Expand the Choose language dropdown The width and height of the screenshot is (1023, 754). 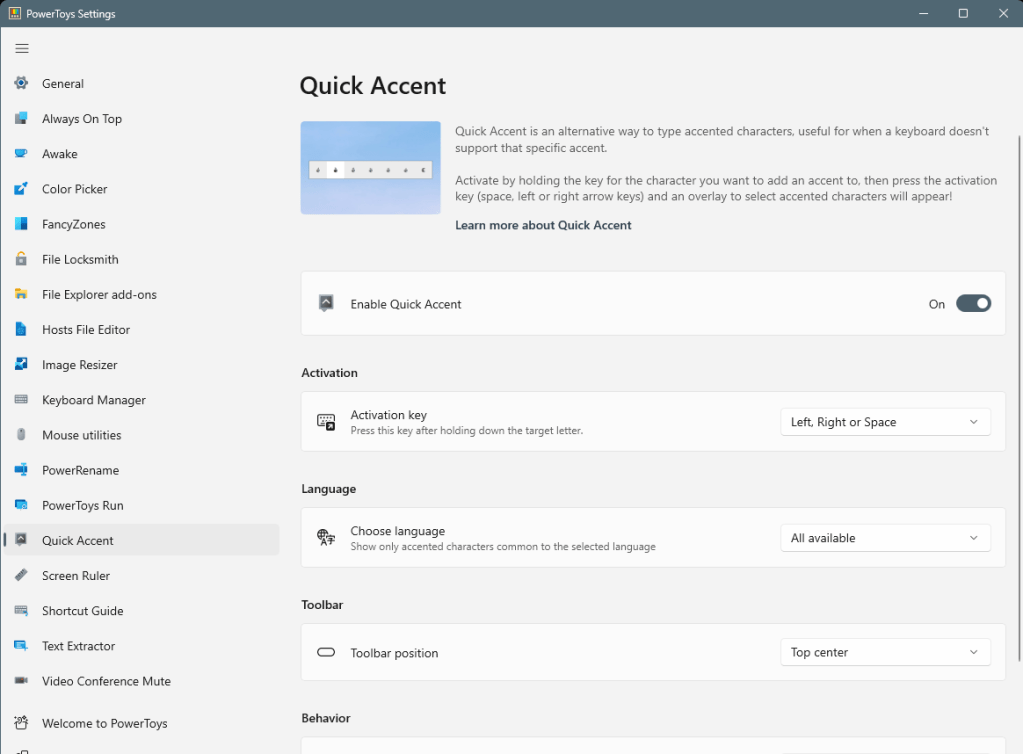[885, 538]
